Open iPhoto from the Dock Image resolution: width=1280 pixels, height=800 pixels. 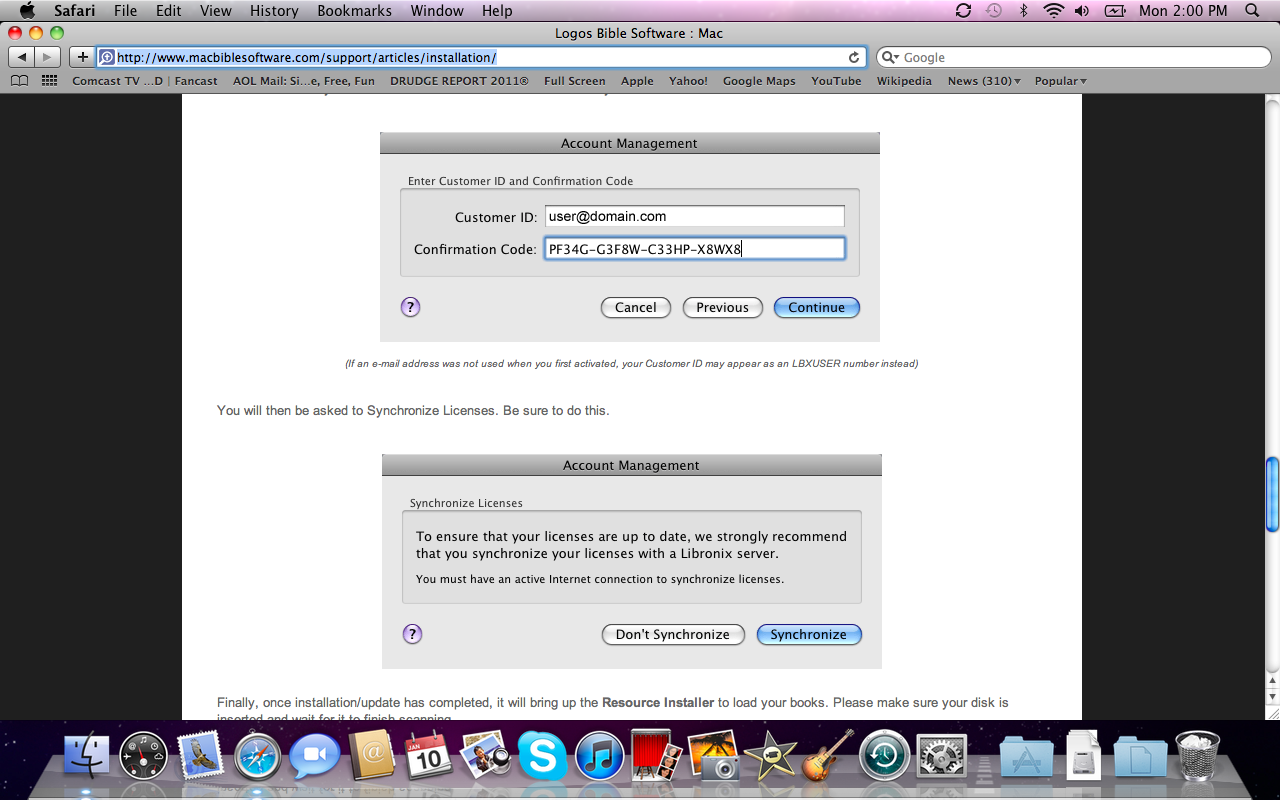click(714, 755)
